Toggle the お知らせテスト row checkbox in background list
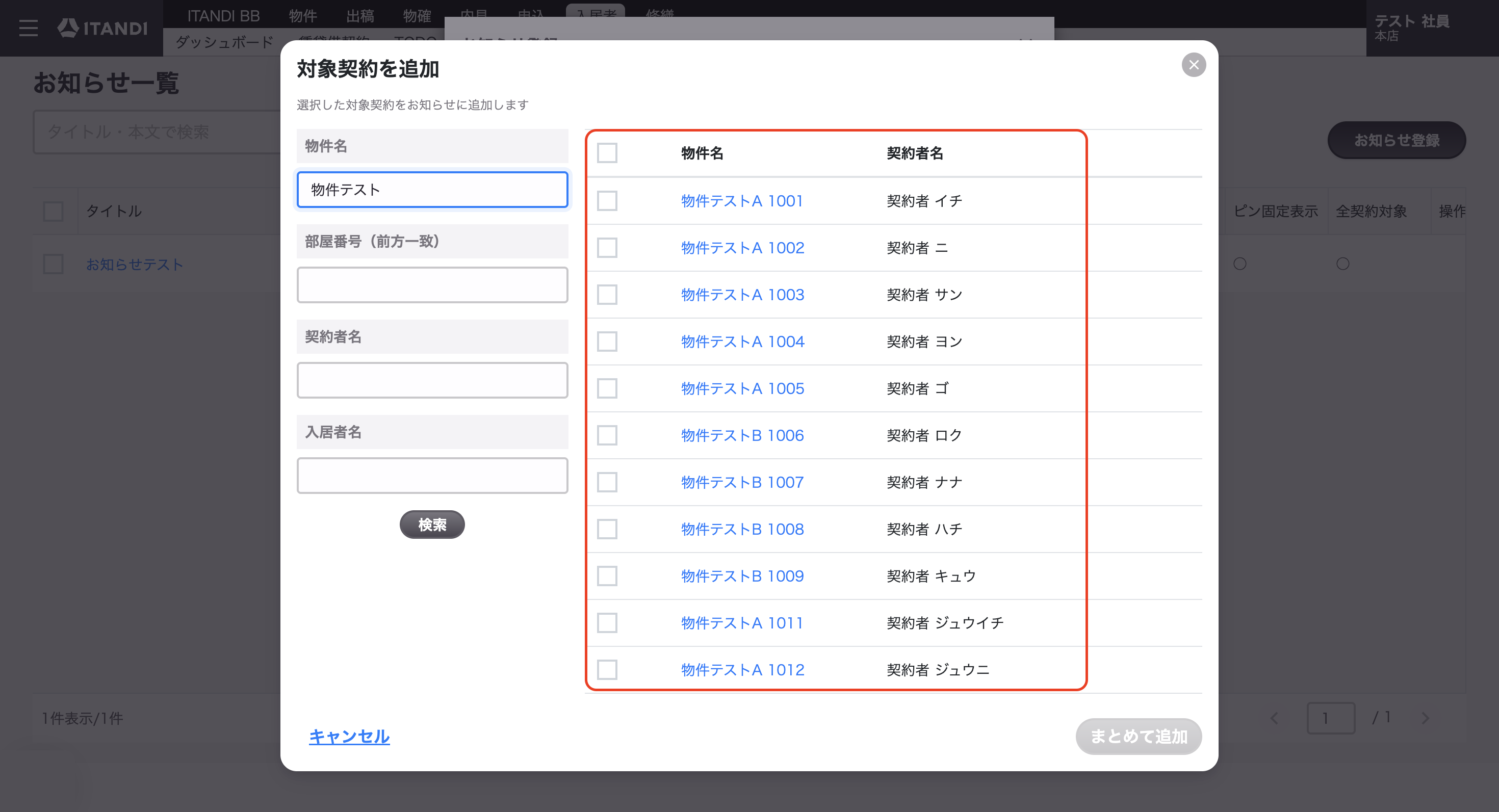 (x=53, y=264)
